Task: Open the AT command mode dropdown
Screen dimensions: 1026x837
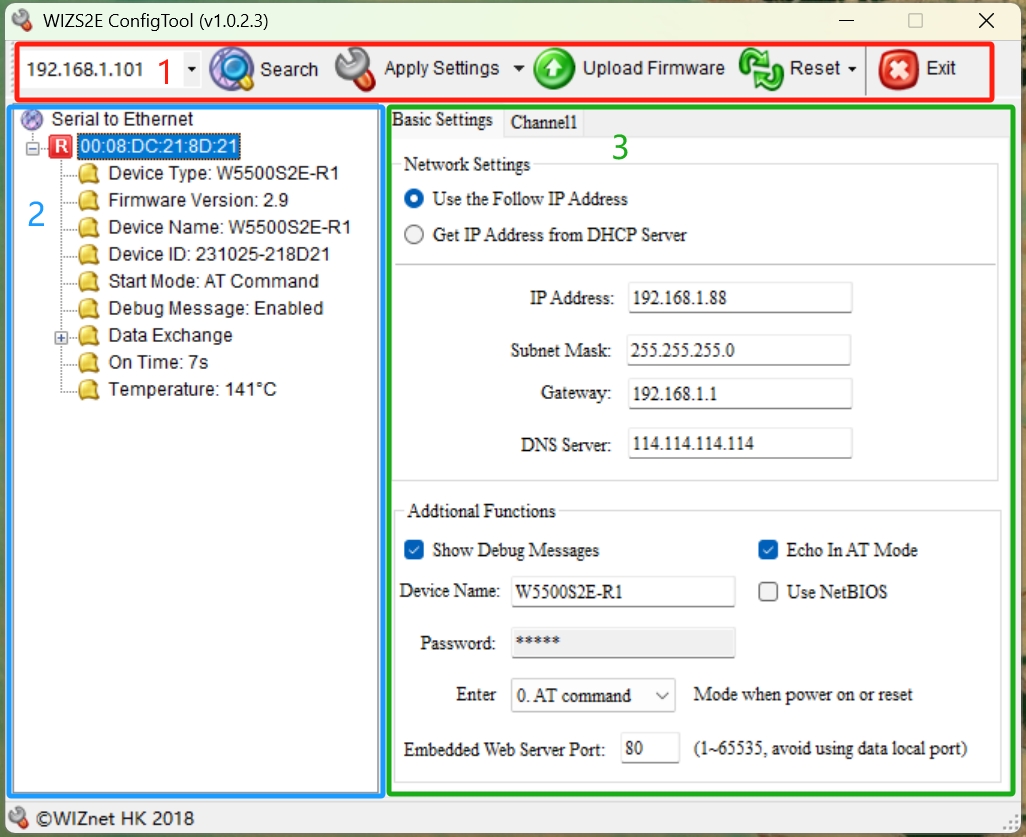Action: pos(662,696)
